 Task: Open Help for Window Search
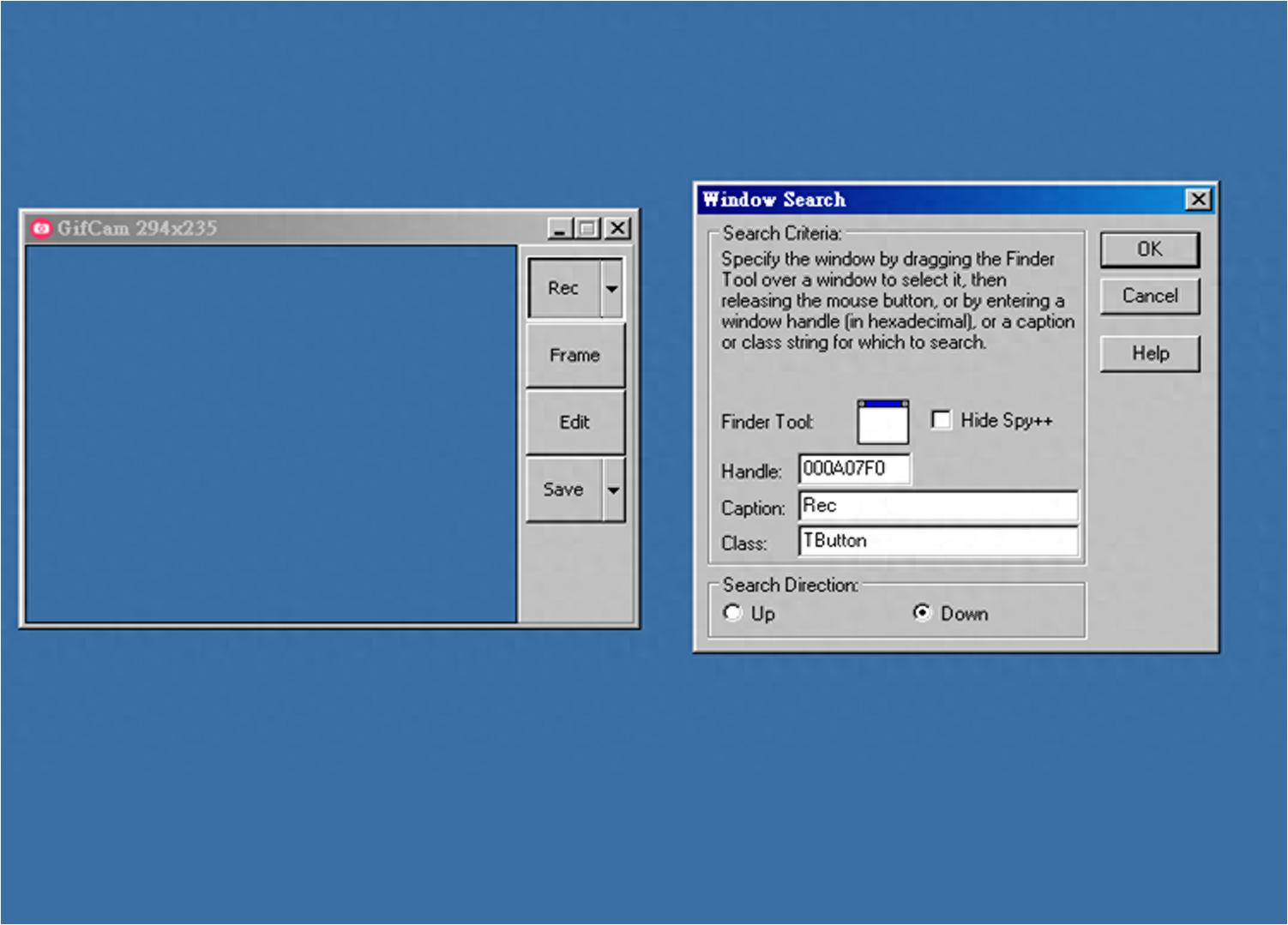click(1150, 353)
